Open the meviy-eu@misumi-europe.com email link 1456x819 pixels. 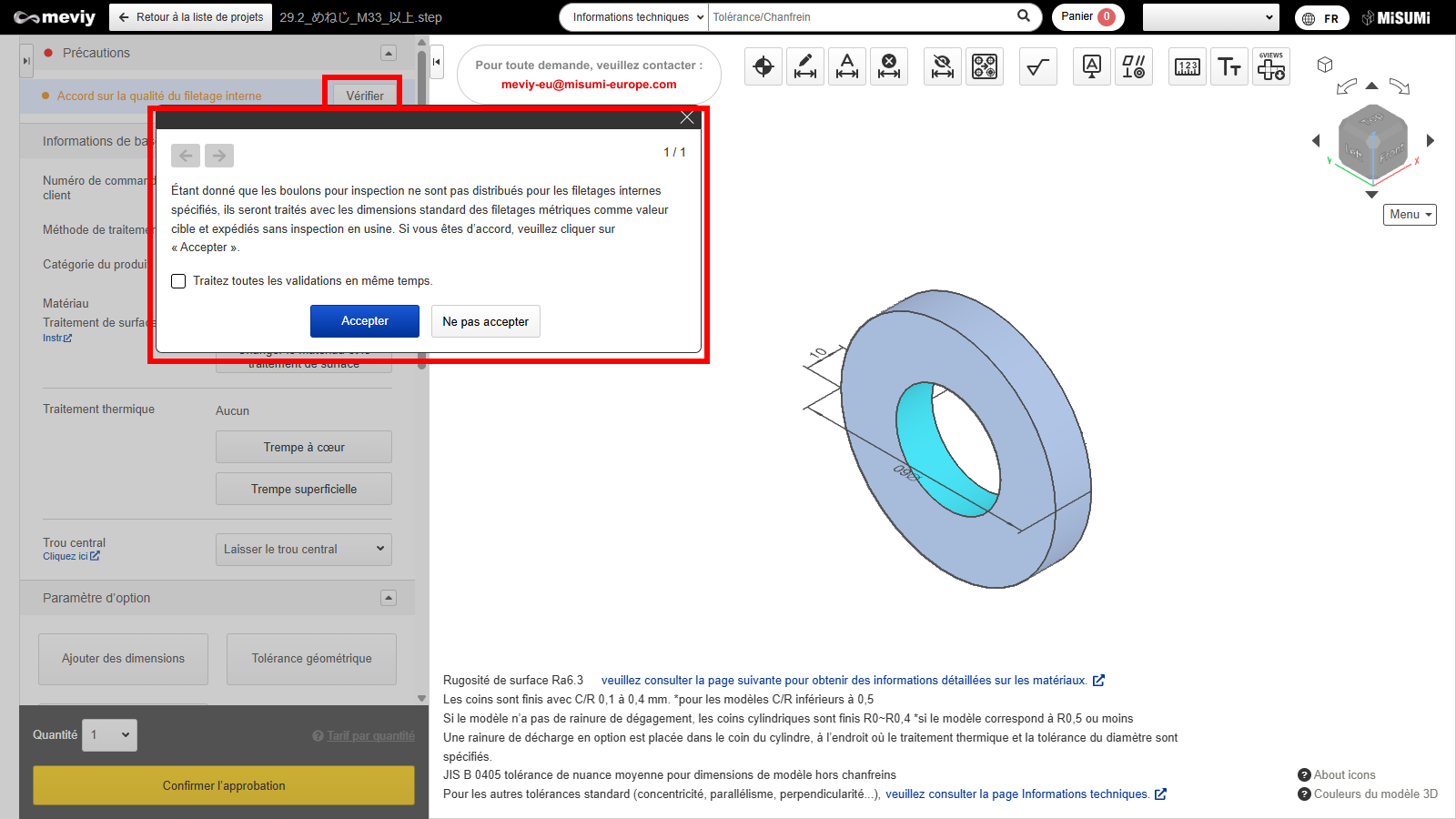pyautogui.click(x=589, y=85)
